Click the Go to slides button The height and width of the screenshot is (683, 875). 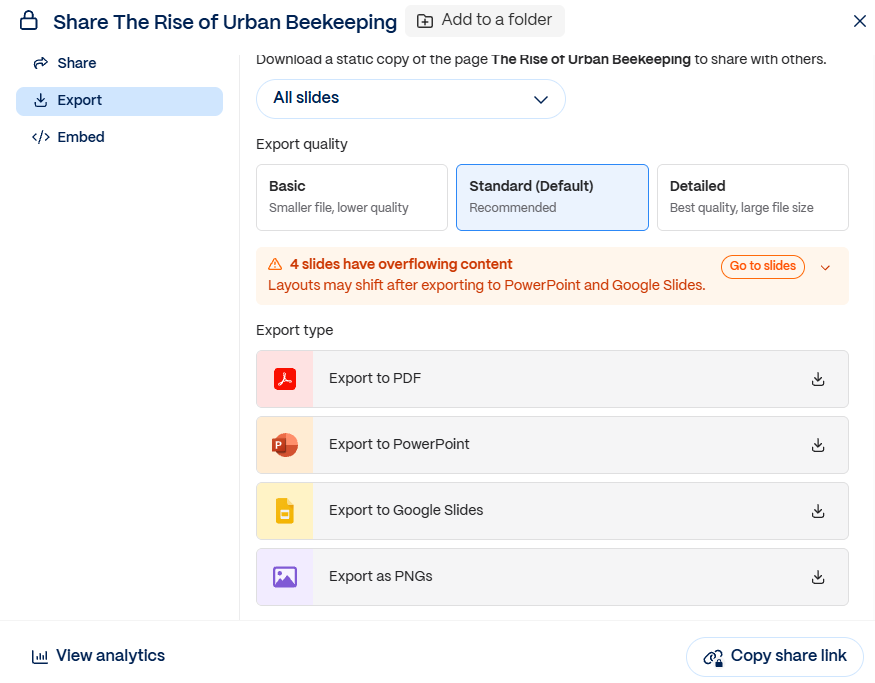pyautogui.click(x=762, y=266)
